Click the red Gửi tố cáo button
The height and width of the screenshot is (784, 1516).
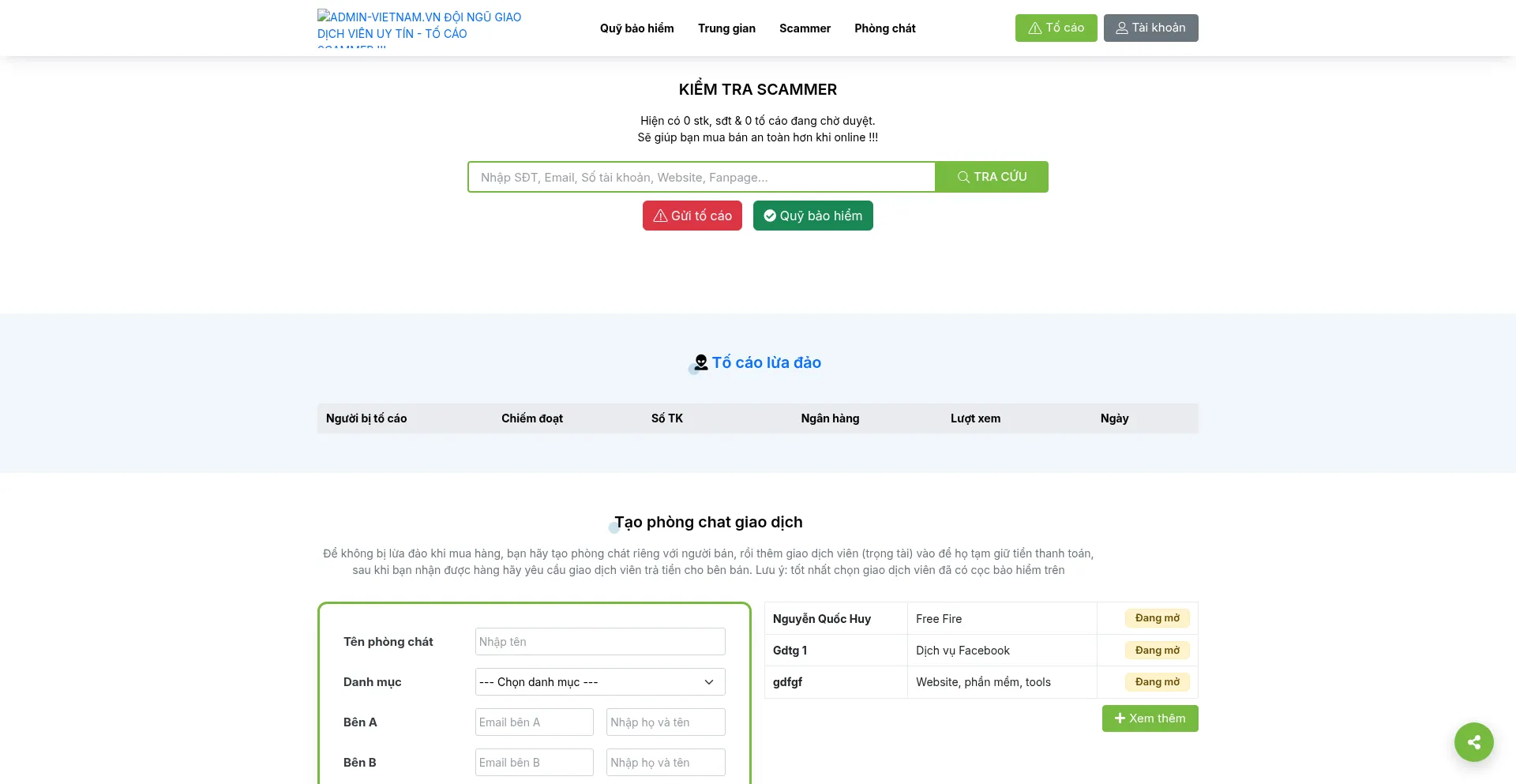tap(692, 216)
